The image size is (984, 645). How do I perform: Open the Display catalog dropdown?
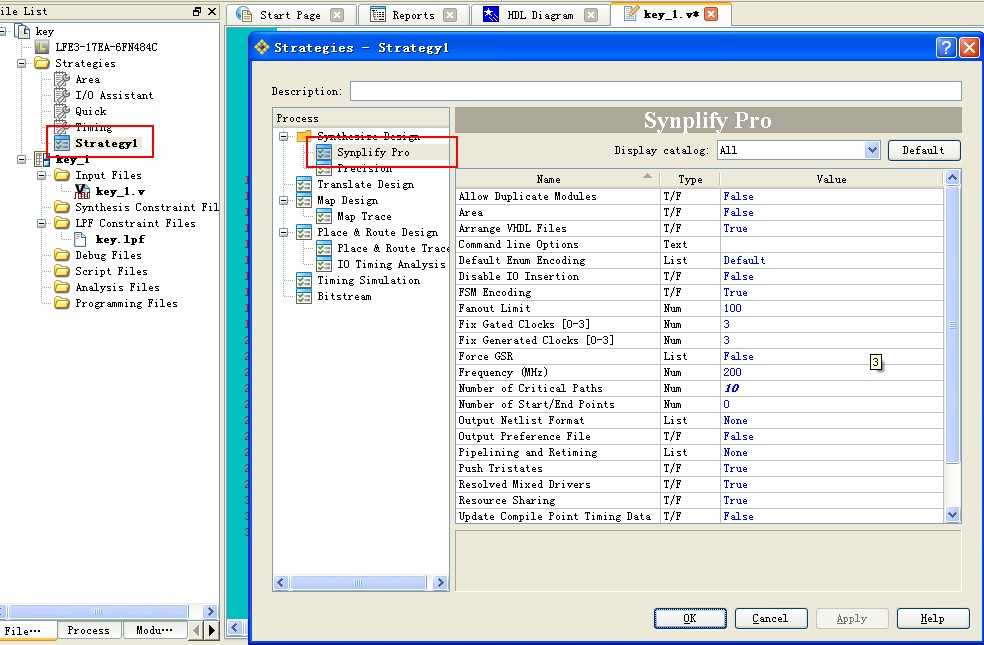872,151
